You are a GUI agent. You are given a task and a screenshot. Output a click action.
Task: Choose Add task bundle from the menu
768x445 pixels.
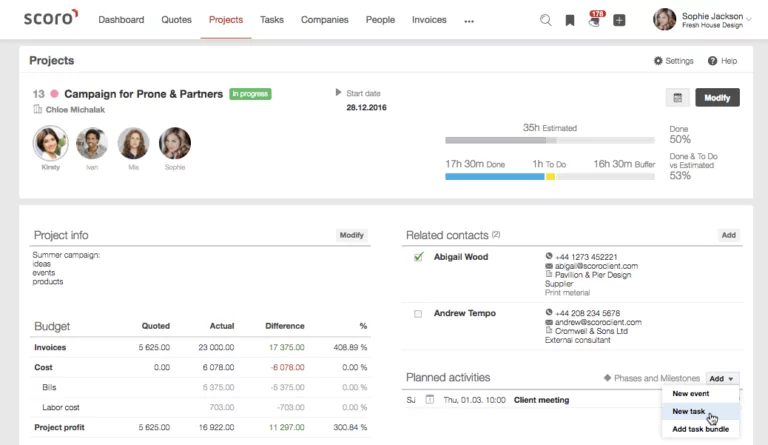(700, 429)
